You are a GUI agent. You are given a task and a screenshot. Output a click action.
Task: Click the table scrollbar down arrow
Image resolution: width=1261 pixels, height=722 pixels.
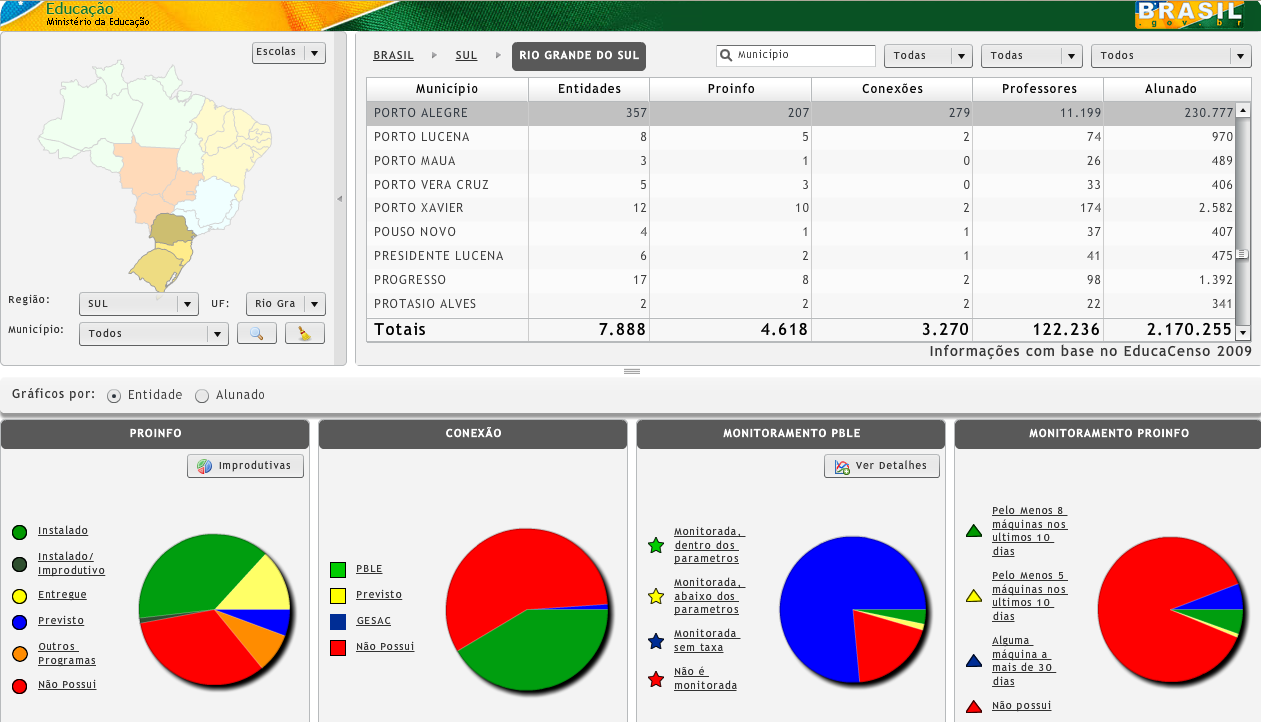click(x=1243, y=333)
